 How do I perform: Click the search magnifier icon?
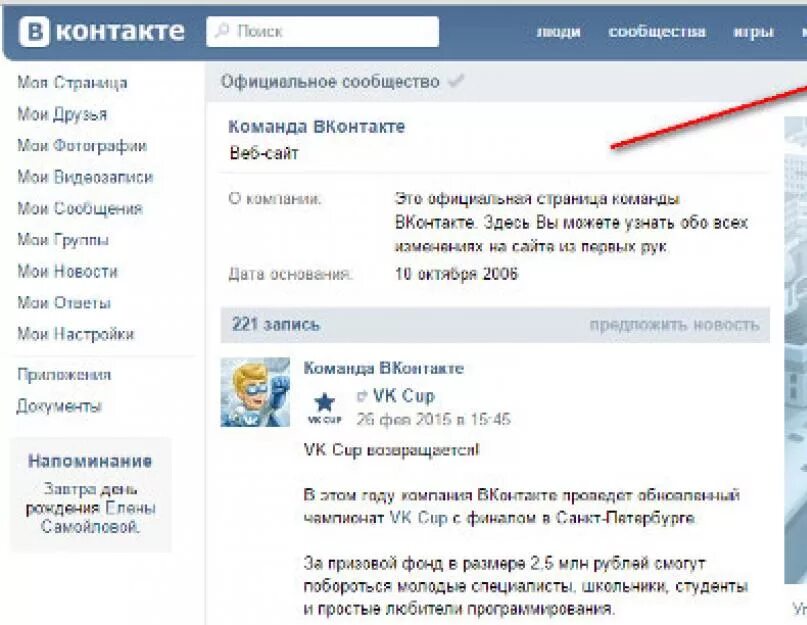(x=222, y=31)
